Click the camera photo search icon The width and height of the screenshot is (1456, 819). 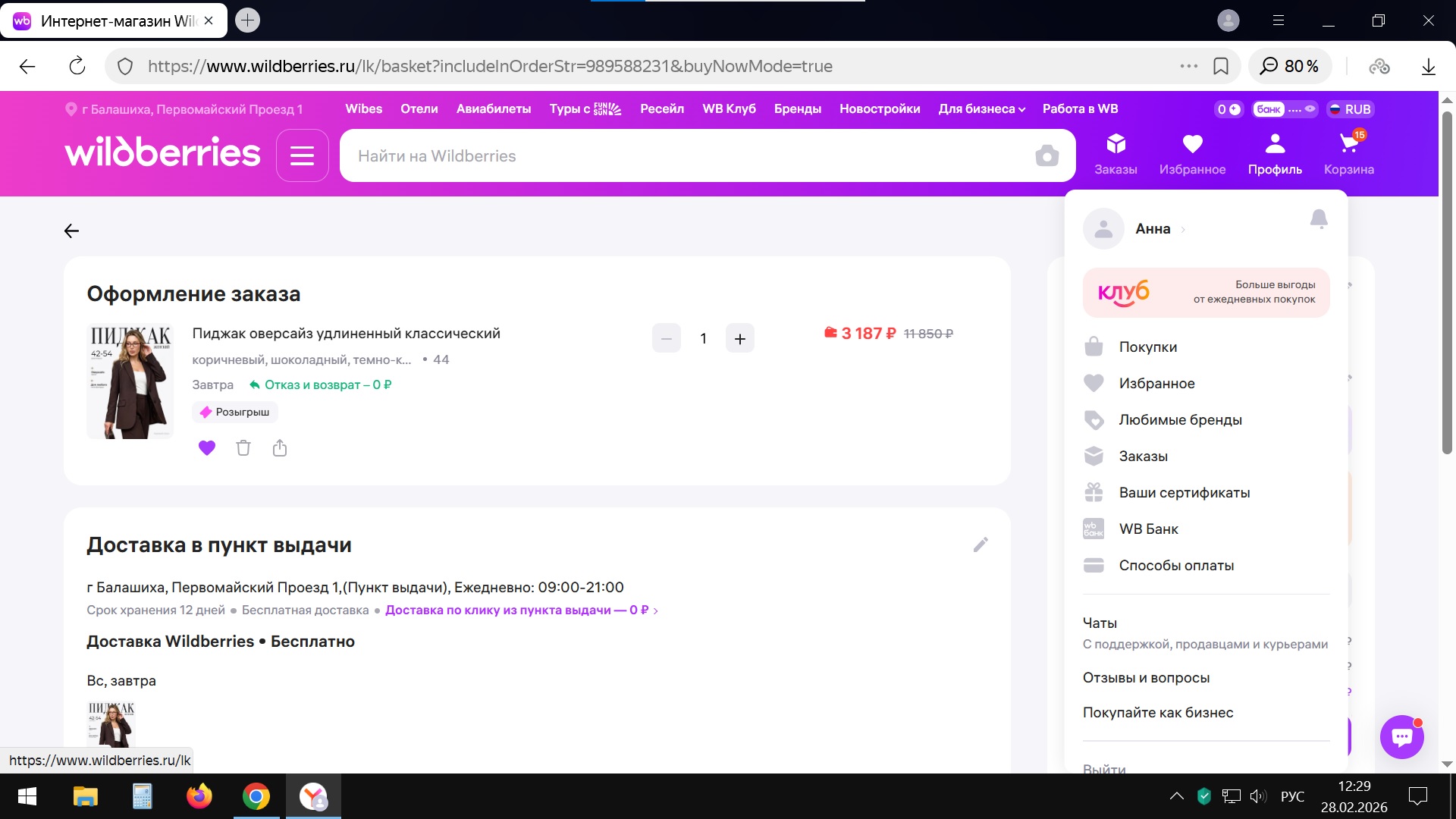click(x=1046, y=156)
